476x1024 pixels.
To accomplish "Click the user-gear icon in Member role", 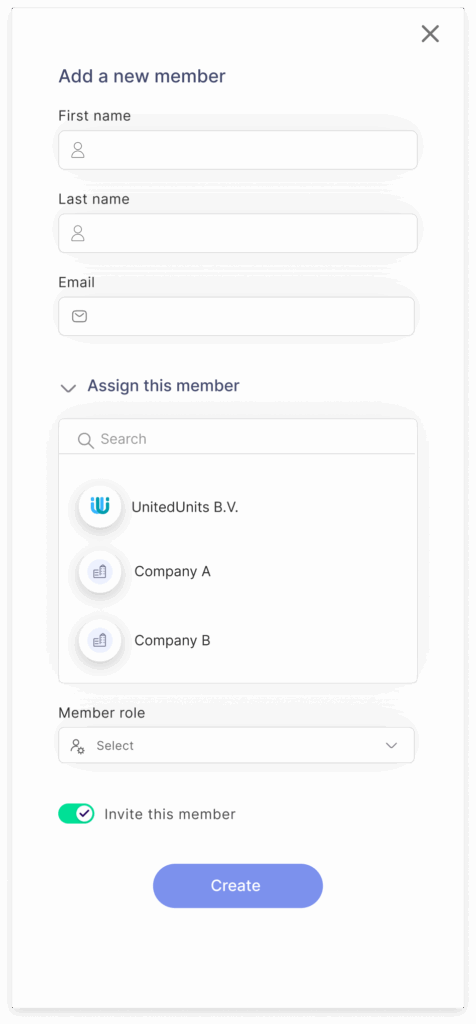I will pyautogui.click(x=78, y=746).
